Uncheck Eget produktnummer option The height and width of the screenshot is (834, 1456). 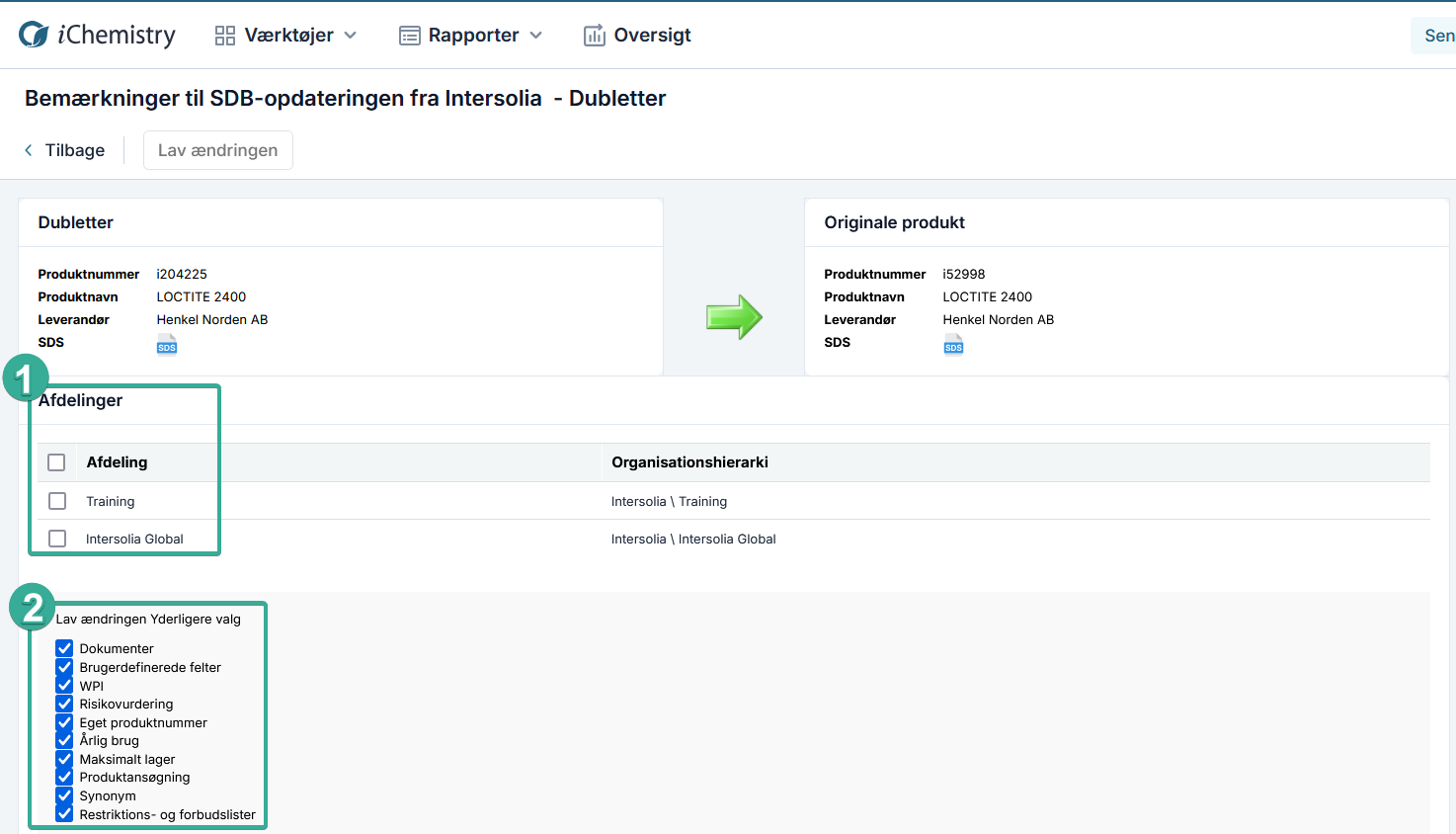[64, 722]
